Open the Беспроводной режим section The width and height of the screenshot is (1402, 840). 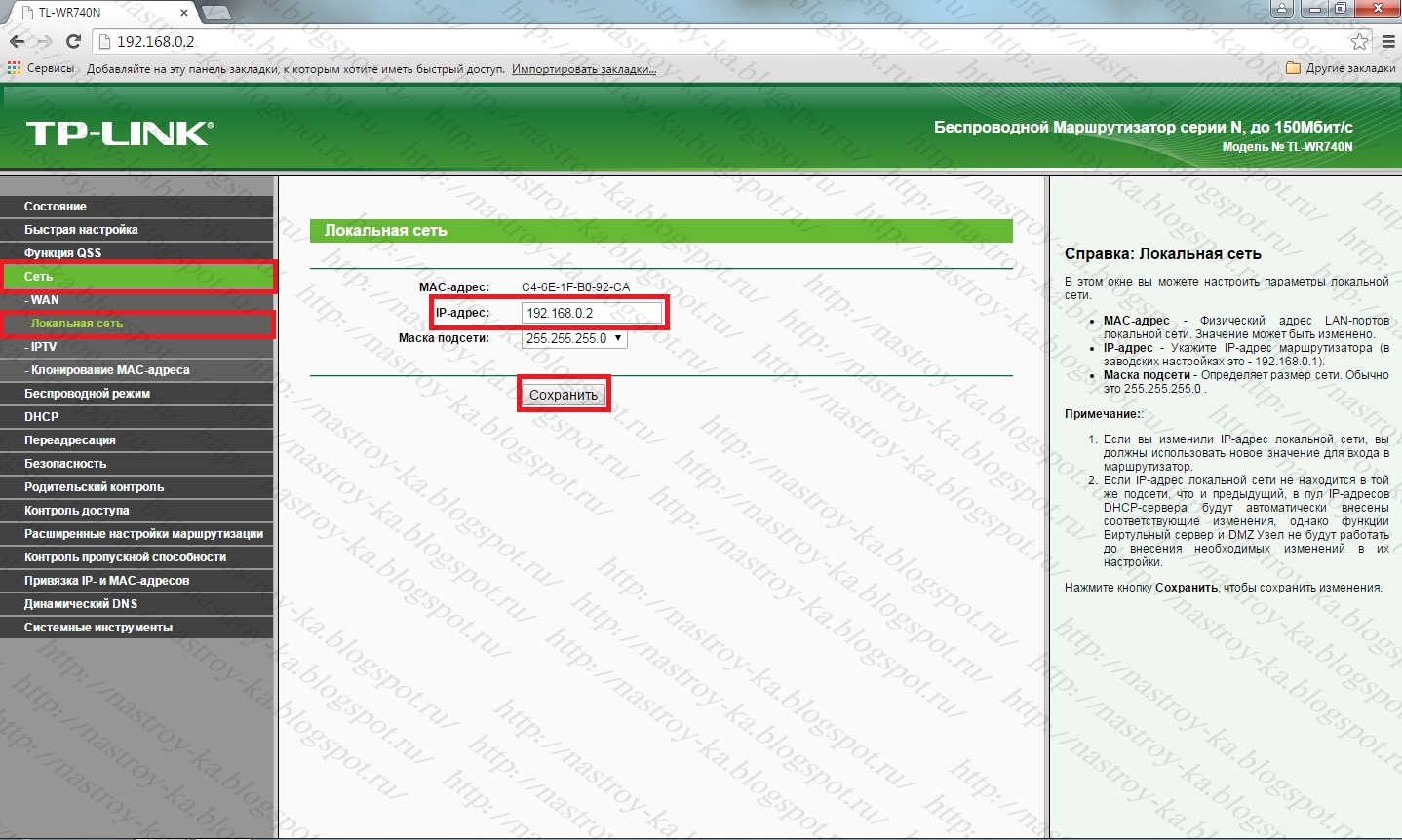pos(136,394)
